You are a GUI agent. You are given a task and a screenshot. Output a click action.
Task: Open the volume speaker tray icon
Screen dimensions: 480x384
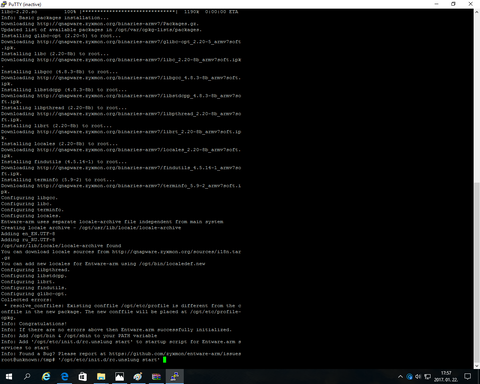[418, 377]
